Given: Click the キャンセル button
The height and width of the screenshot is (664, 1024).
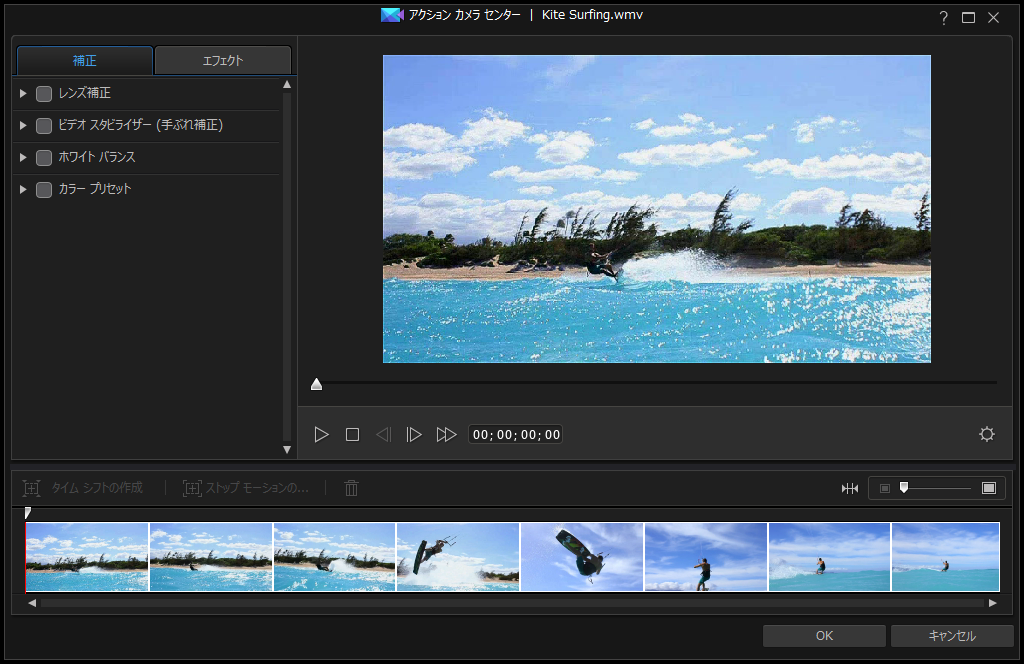Looking at the screenshot, I should point(952,636).
